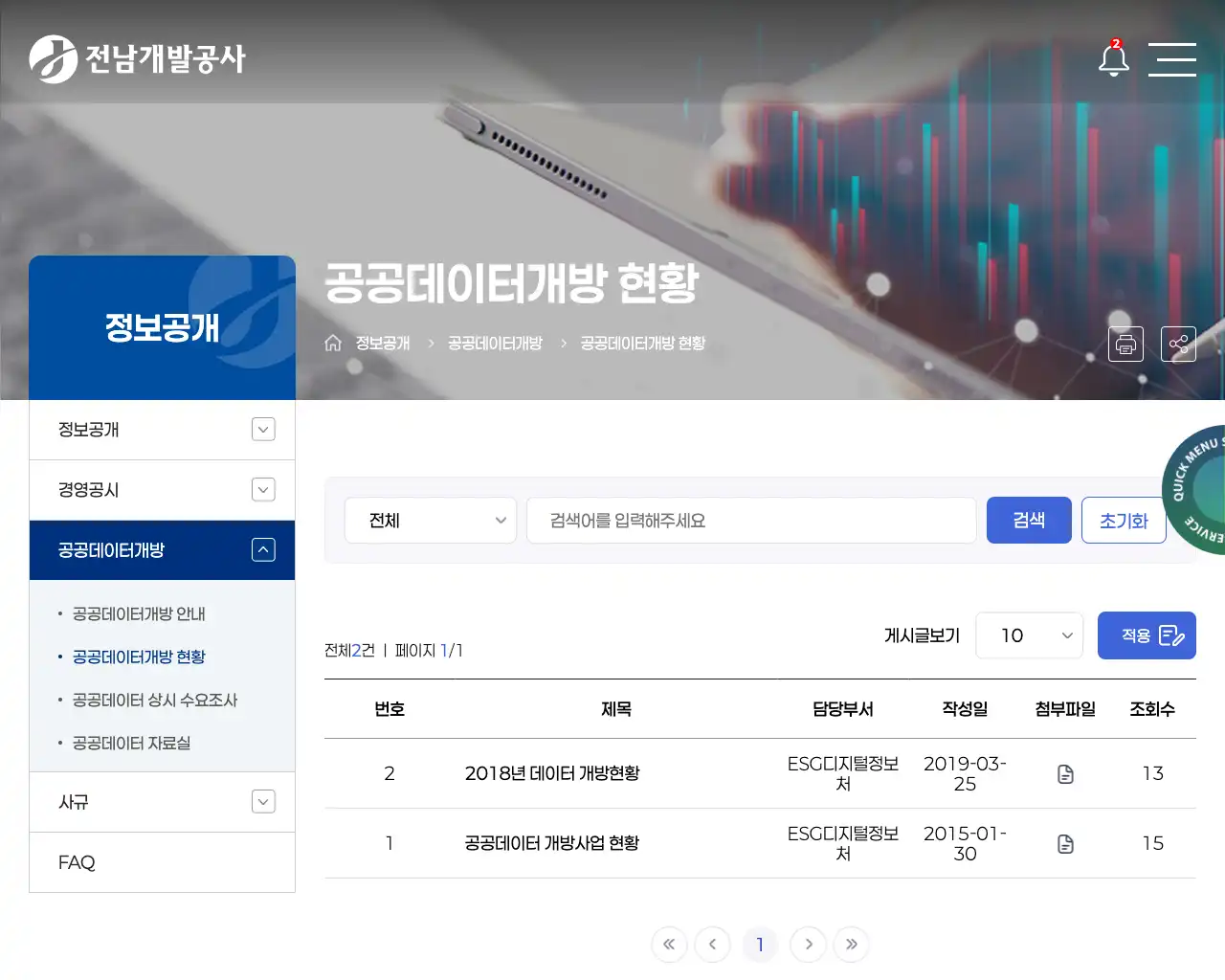Click 정보공개 breadcrumb link
1225x980 pixels.
[x=383, y=343]
